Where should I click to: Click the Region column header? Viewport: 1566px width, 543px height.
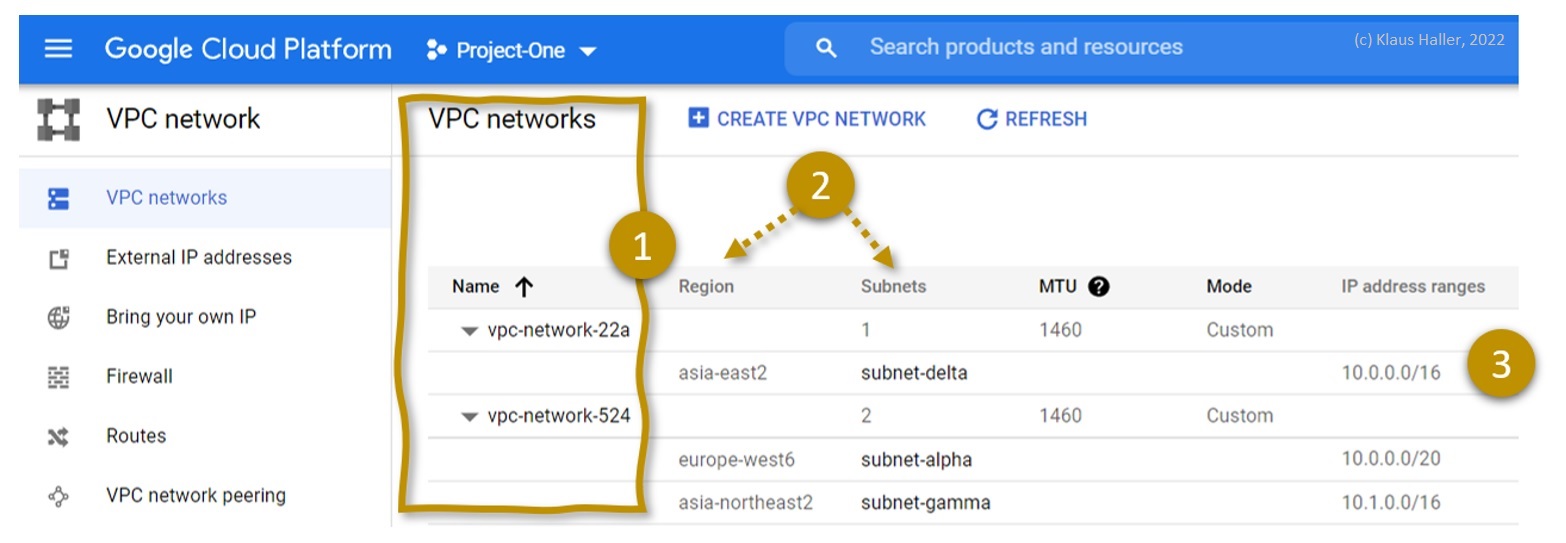pyautogui.click(x=706, y=286)
